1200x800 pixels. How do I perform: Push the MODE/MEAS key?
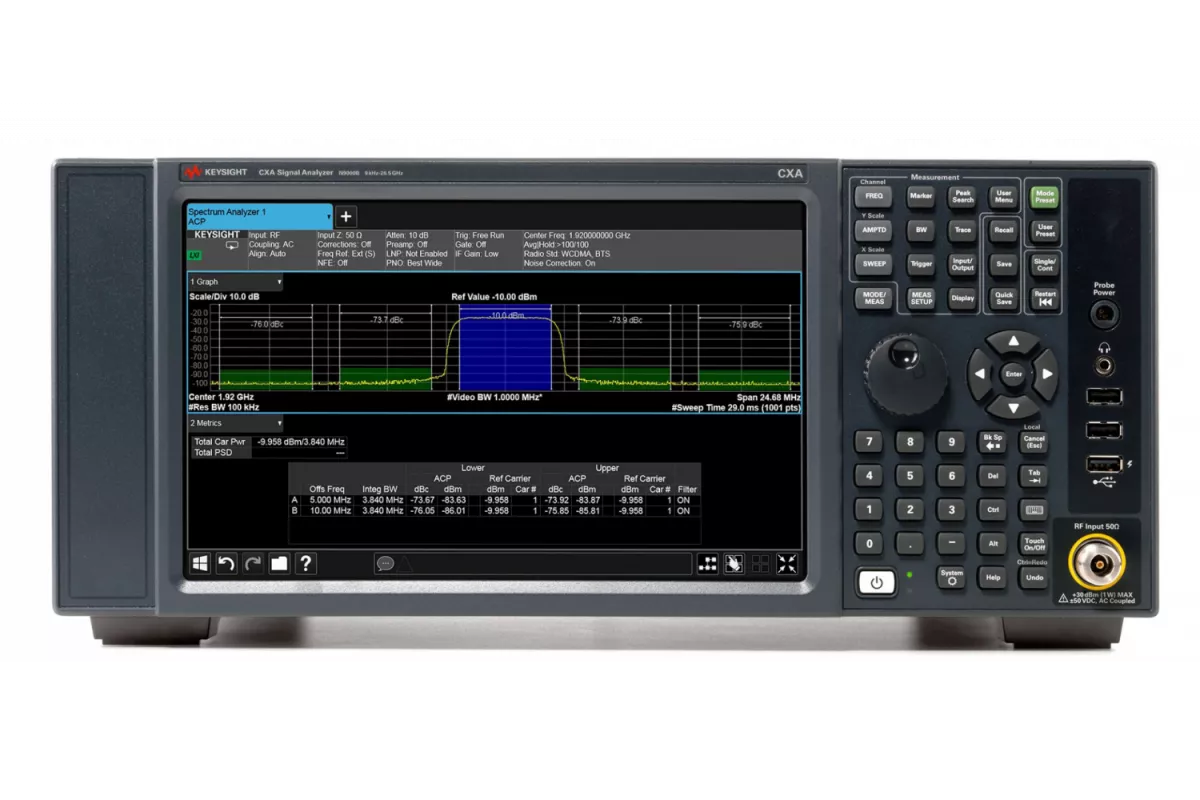click(x=873, y=298)
